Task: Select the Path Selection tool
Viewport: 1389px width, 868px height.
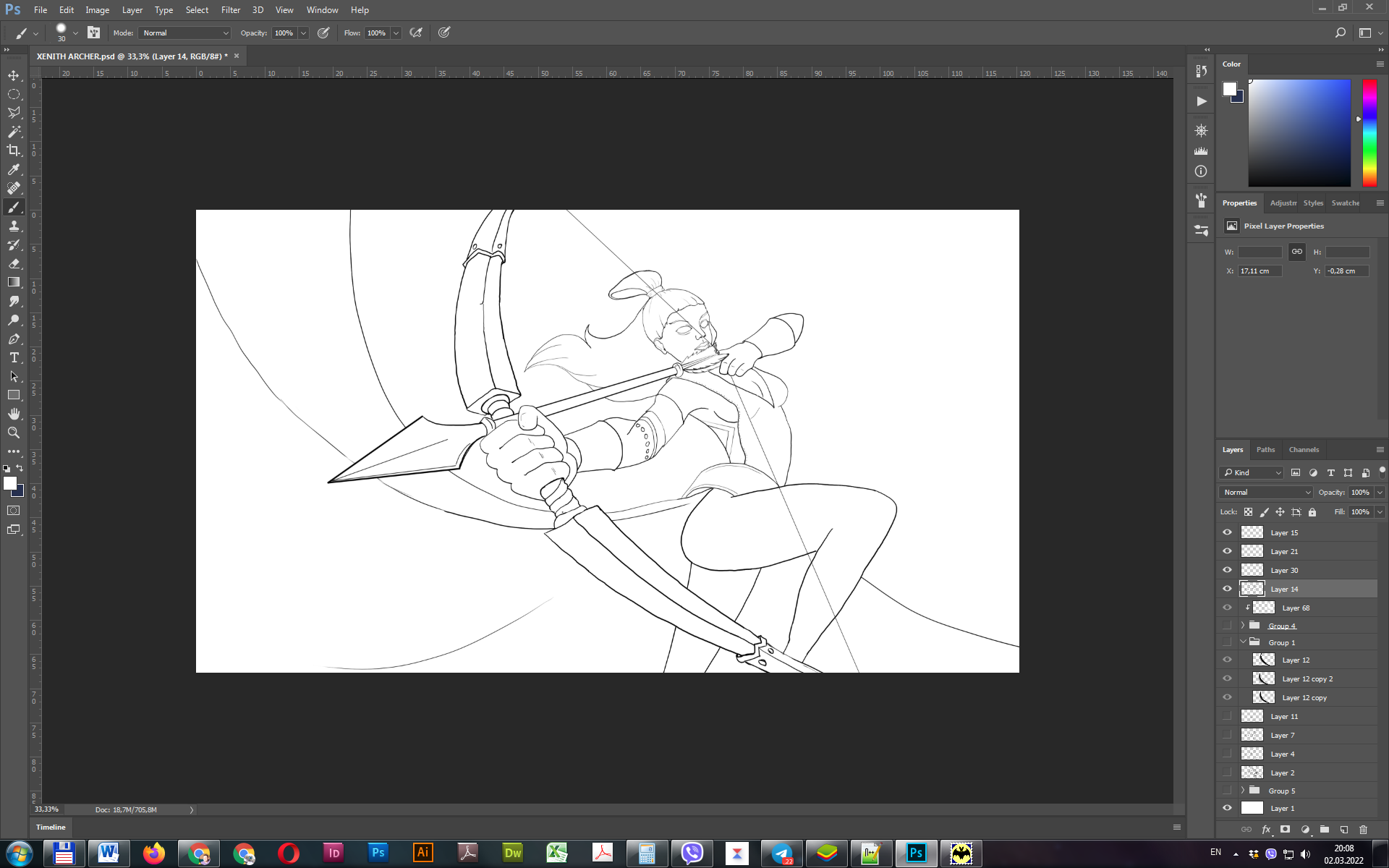Action: click(14, 376)
